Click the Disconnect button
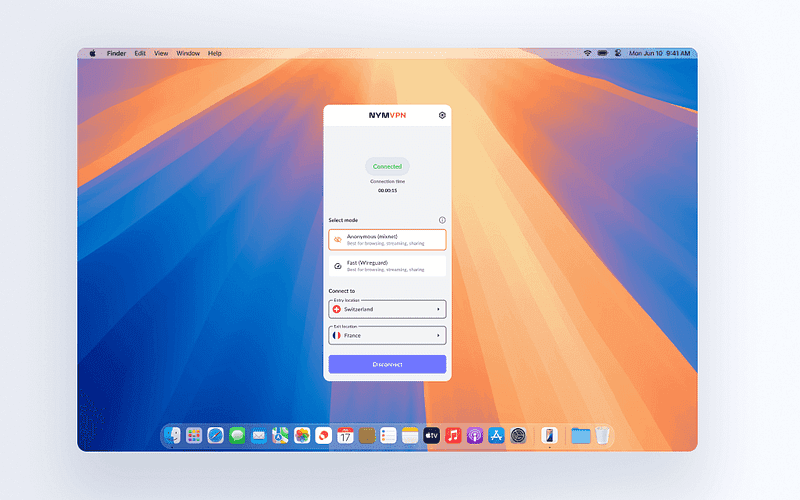This screenshot has width=800, height=500. [387, 365]
